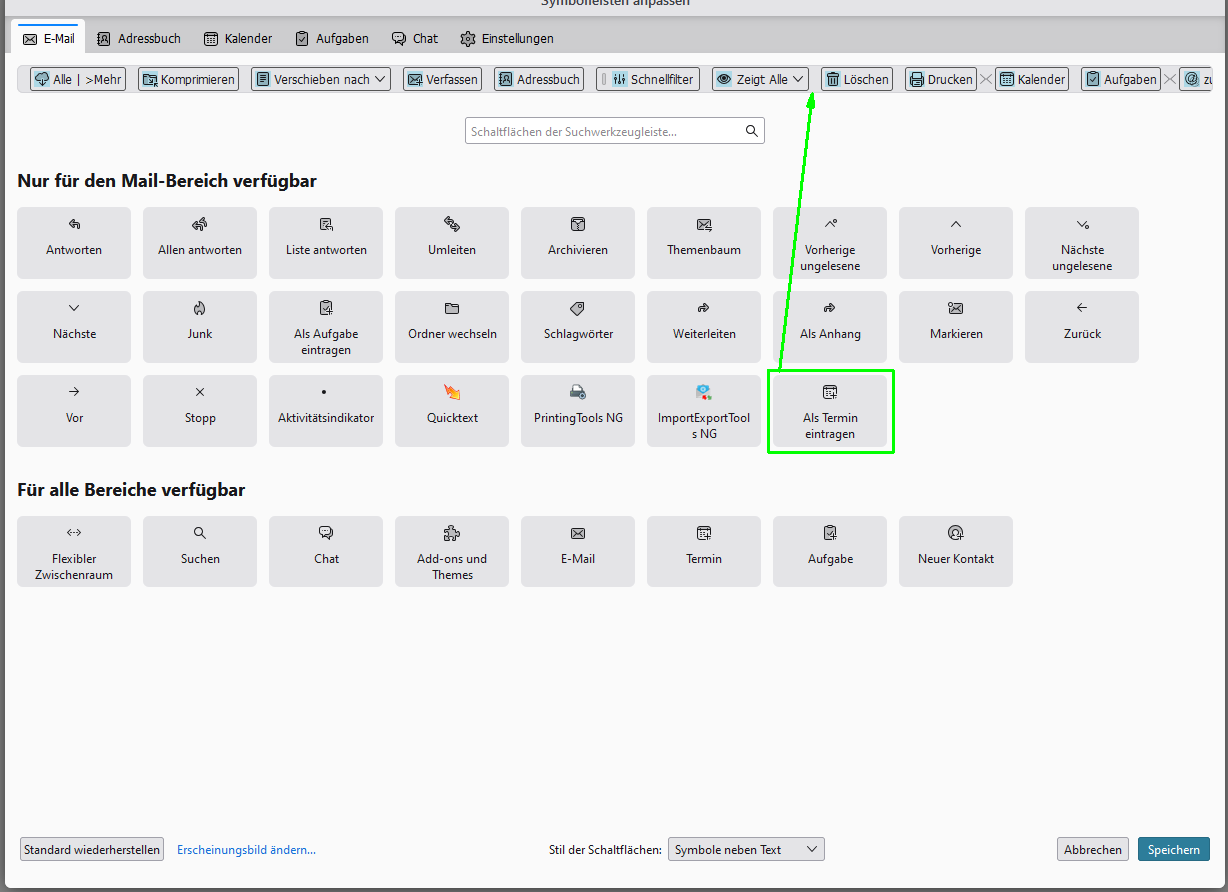The height and width of the screenshot is (892, 1228).
Task: Click Standard wiederherstellen button
Action: [x=92, y=849]
